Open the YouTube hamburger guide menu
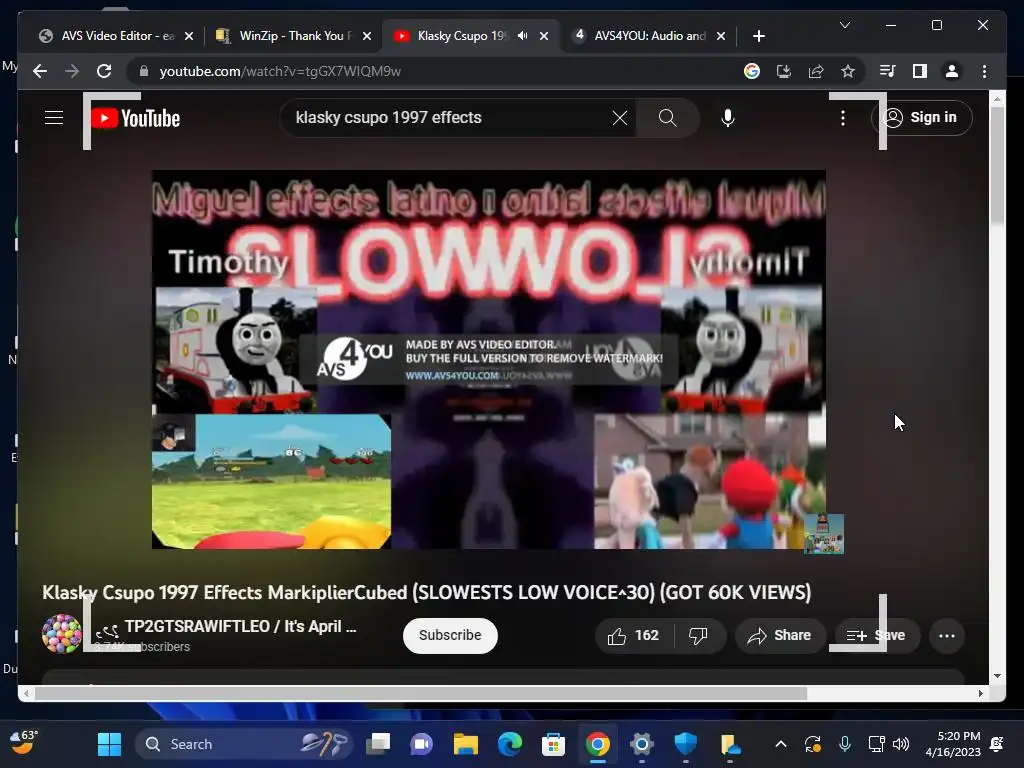1024x768 pixels. [x=54, y=118]
